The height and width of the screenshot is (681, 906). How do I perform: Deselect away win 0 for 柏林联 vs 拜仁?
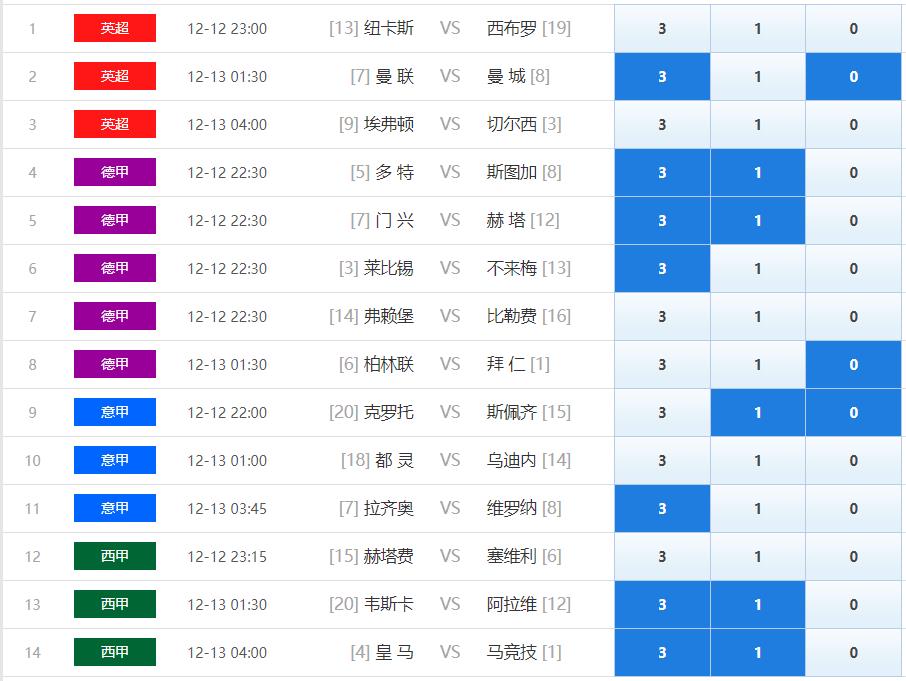click(853, 364)
